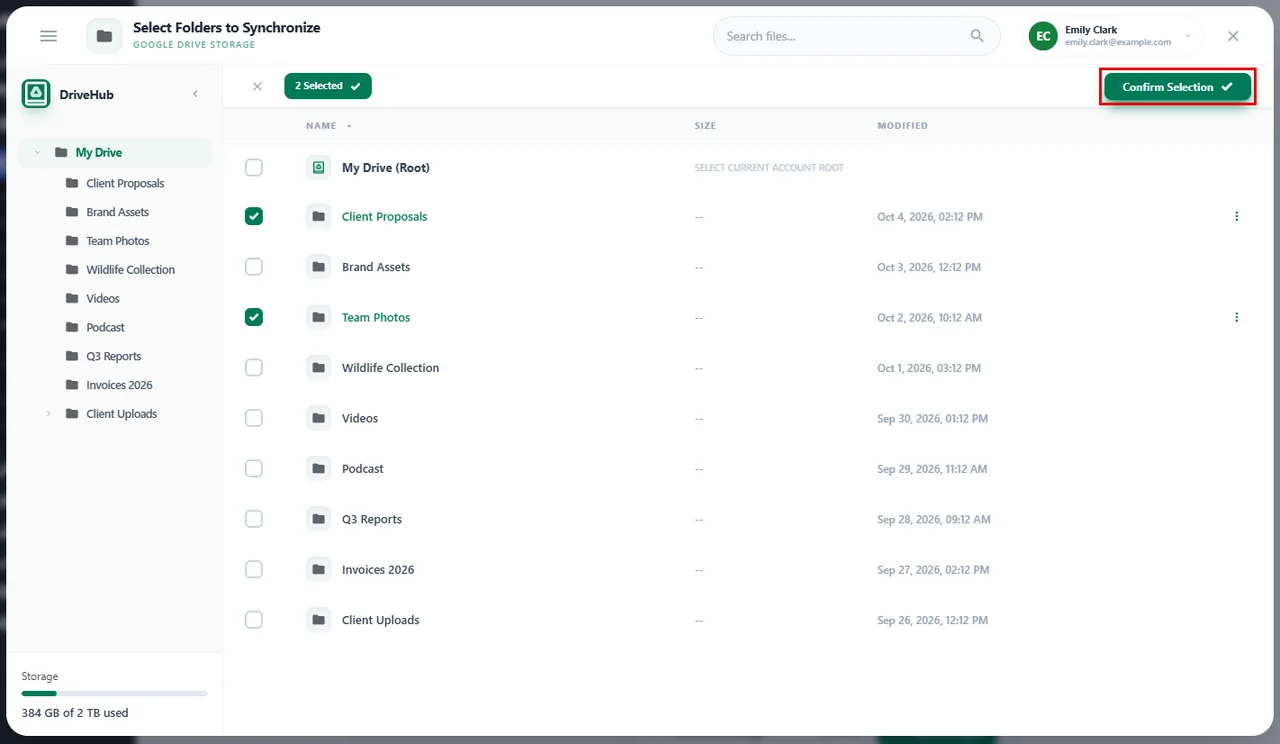Click the My Drive (Root) drive icon
The height and width of the screenshot is (744, 1280).
(318, 168)
